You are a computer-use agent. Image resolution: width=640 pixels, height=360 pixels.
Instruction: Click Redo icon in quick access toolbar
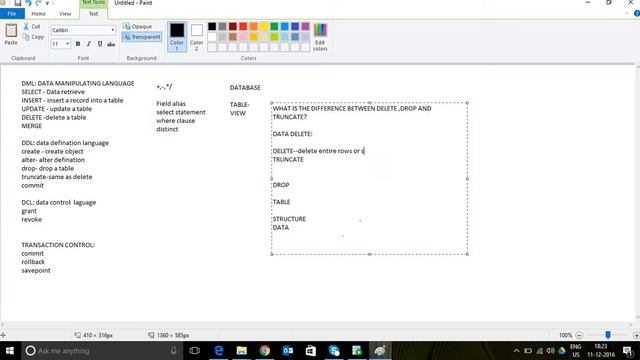(38, 3)
